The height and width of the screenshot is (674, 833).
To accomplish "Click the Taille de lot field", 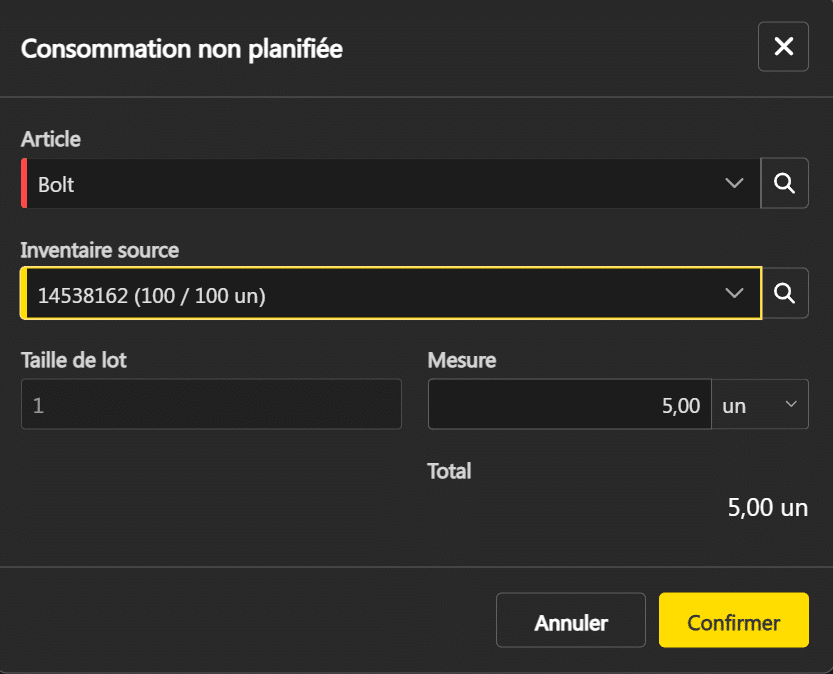I will click(x=211, y=404).
